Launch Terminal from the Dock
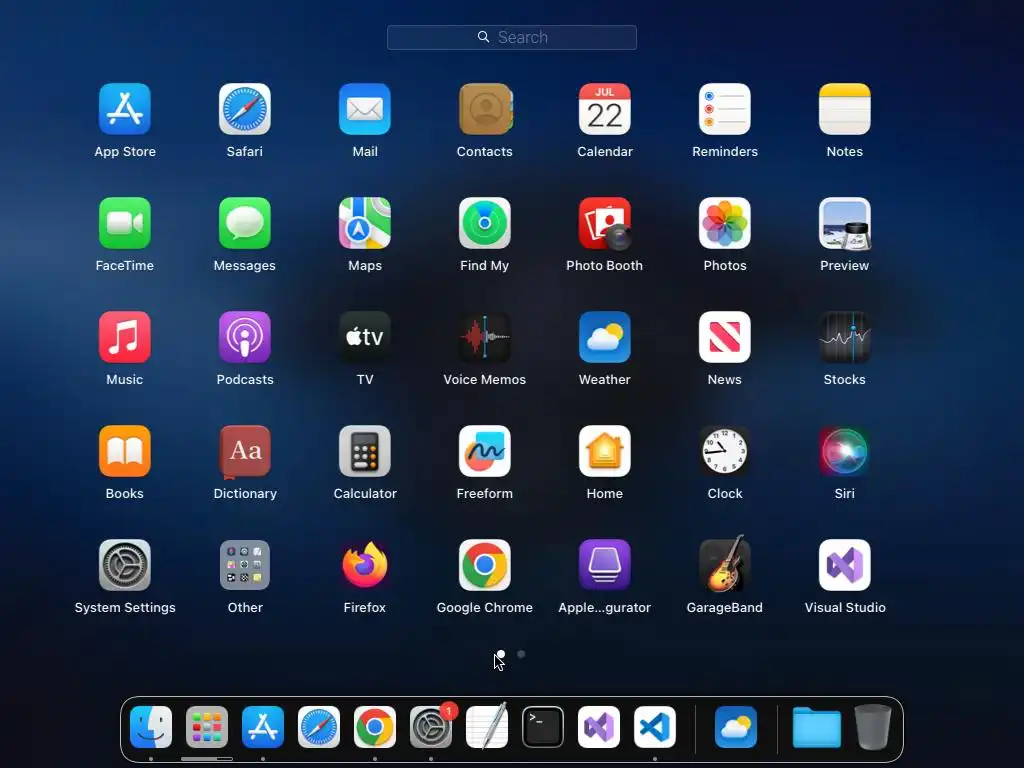 pyautogui.click(x=543, y=727)
